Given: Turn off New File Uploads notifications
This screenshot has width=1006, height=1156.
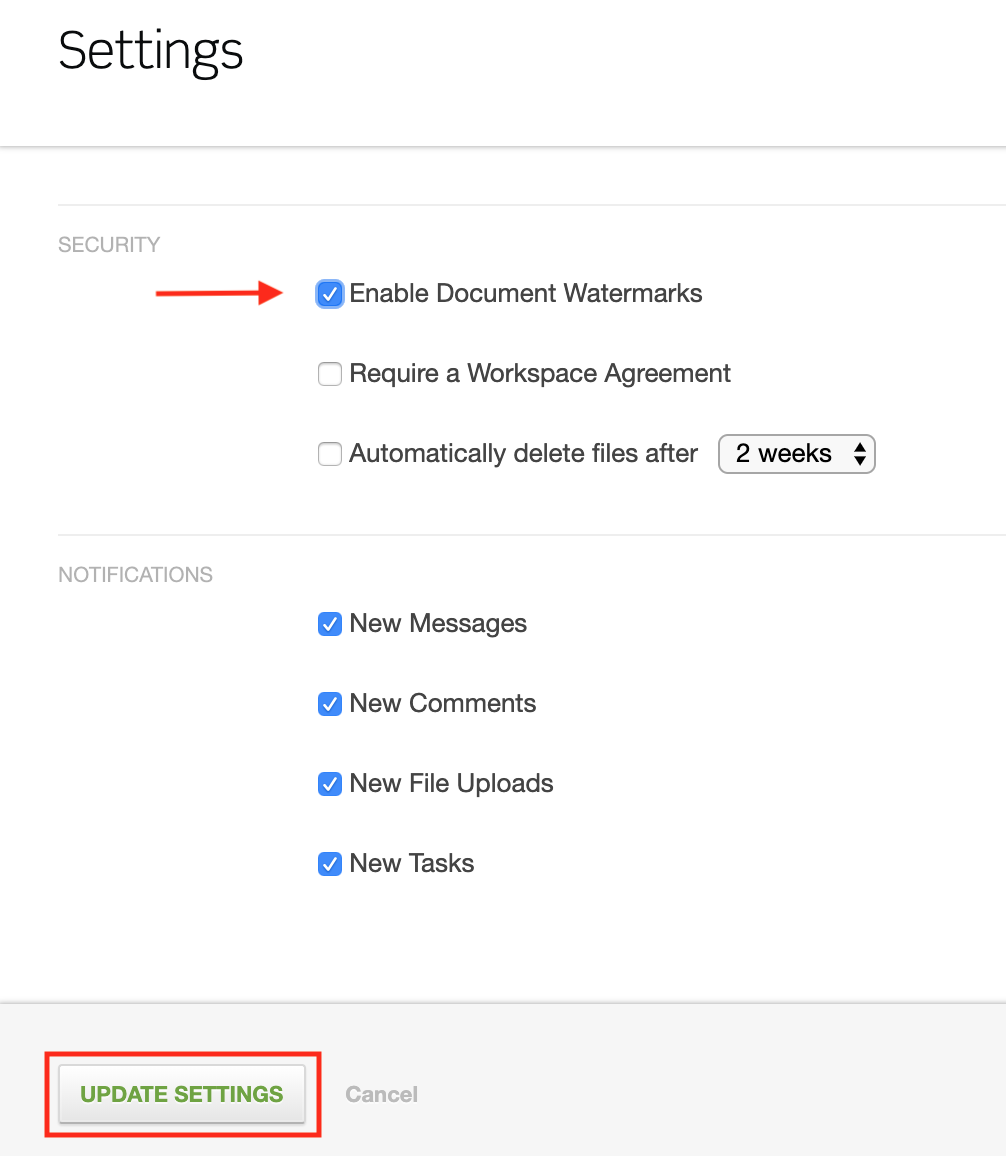Looking at the screenshot, I should coord(330,784).
